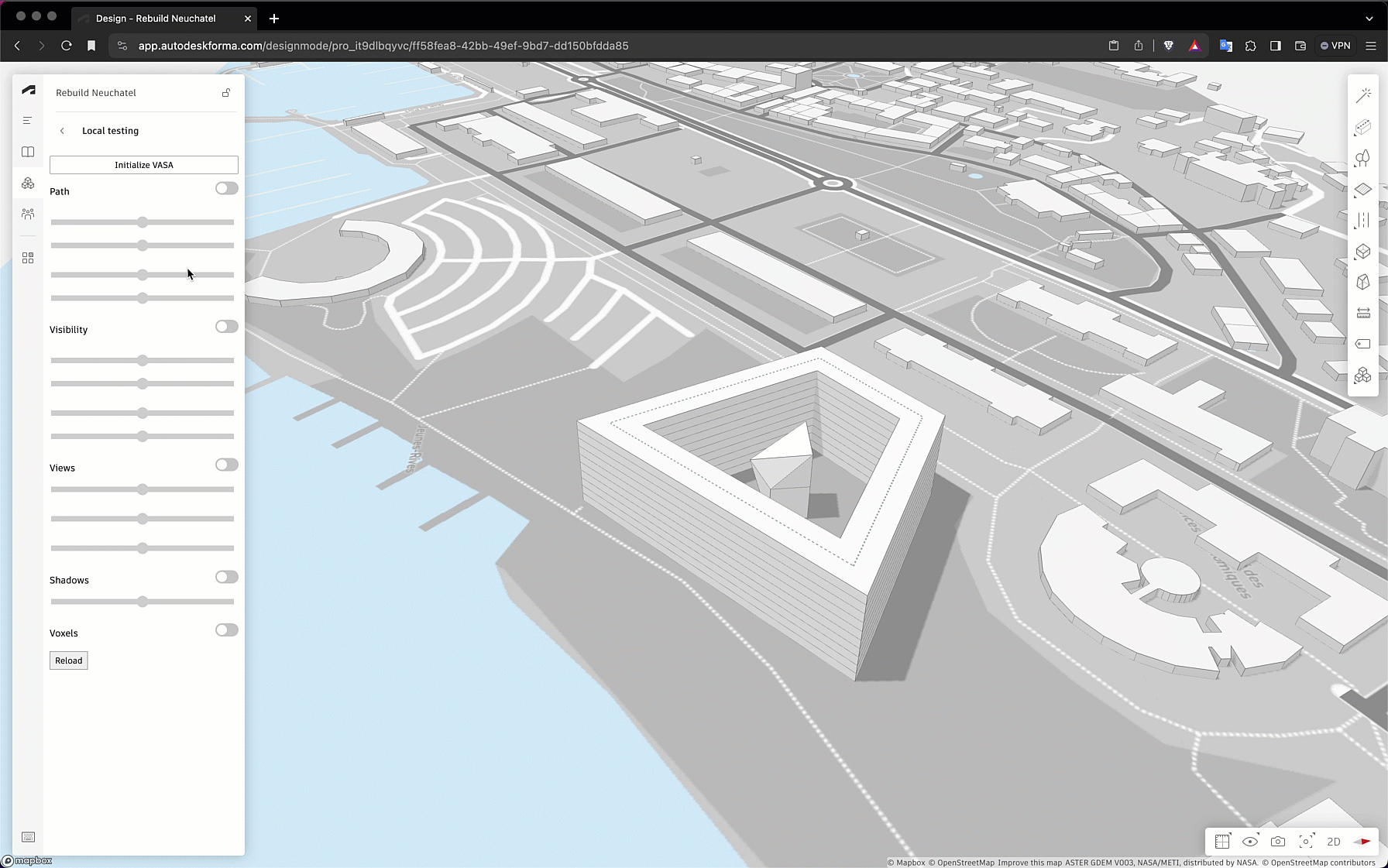Viewport: 1388px width, 868px height.
Task: Click the Initialize VASA button
Action: (144, 165)
